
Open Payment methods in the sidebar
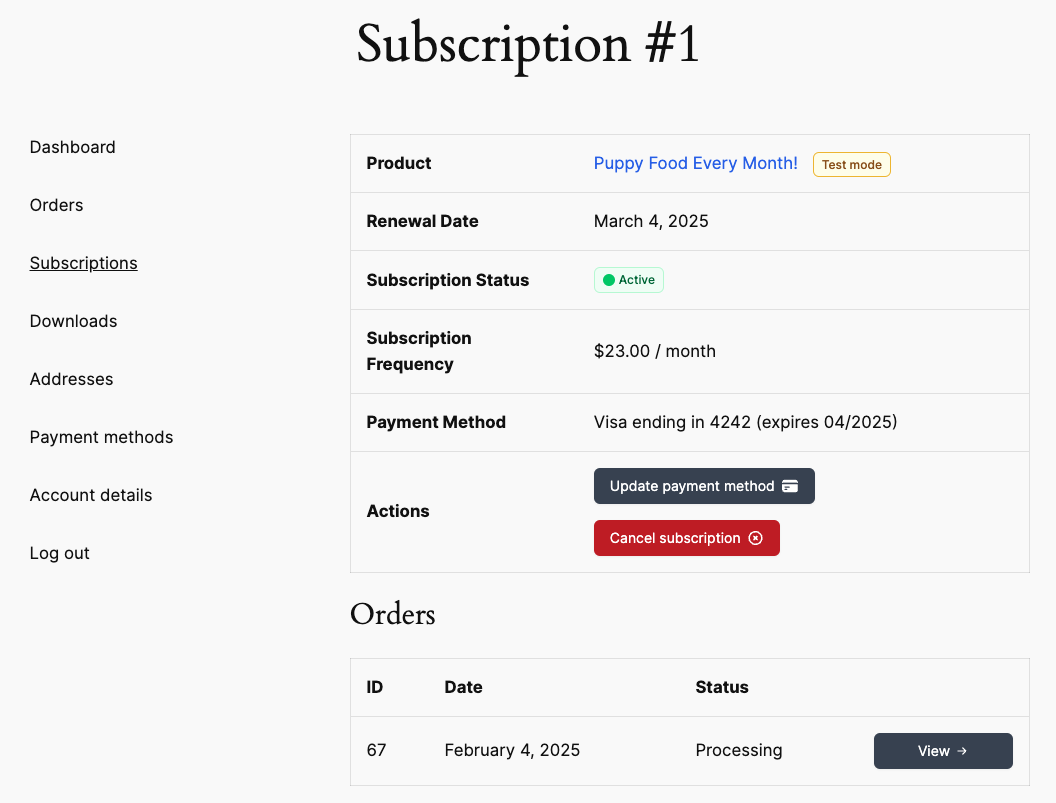[x=102, y=437]
